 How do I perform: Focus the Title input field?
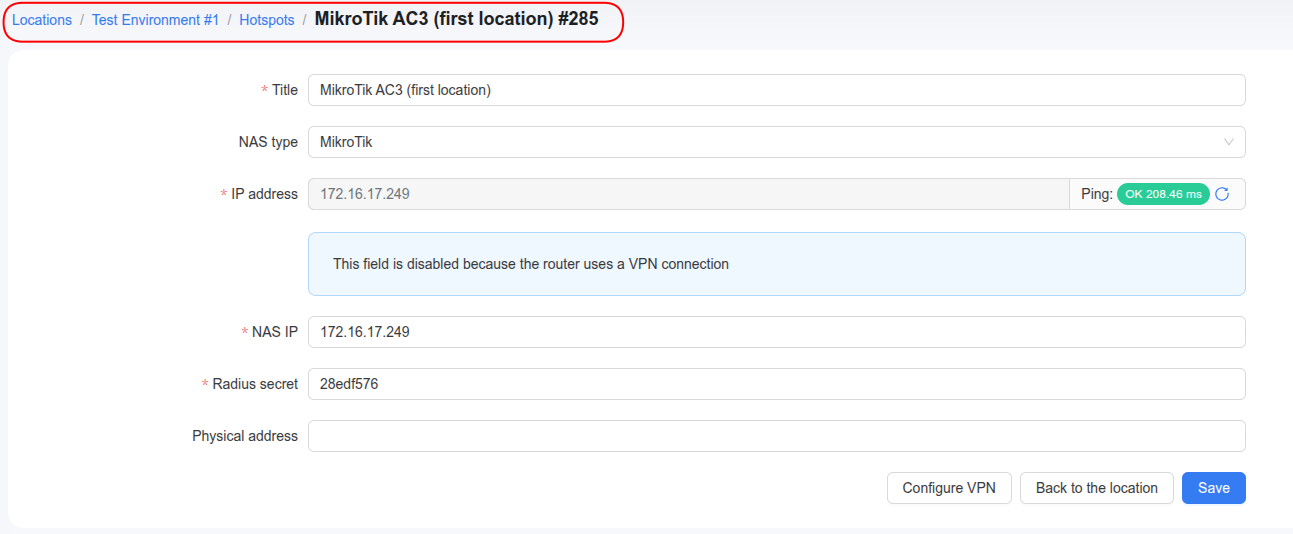point(776,90)
